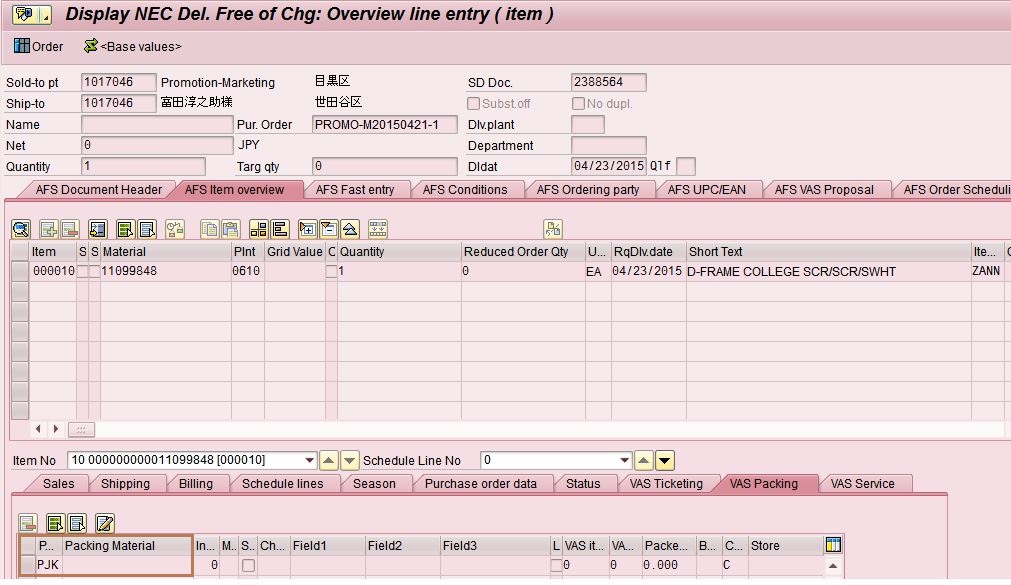Click the Order button in toolbar
This screenshot has width=1011, height=585.
38,46
